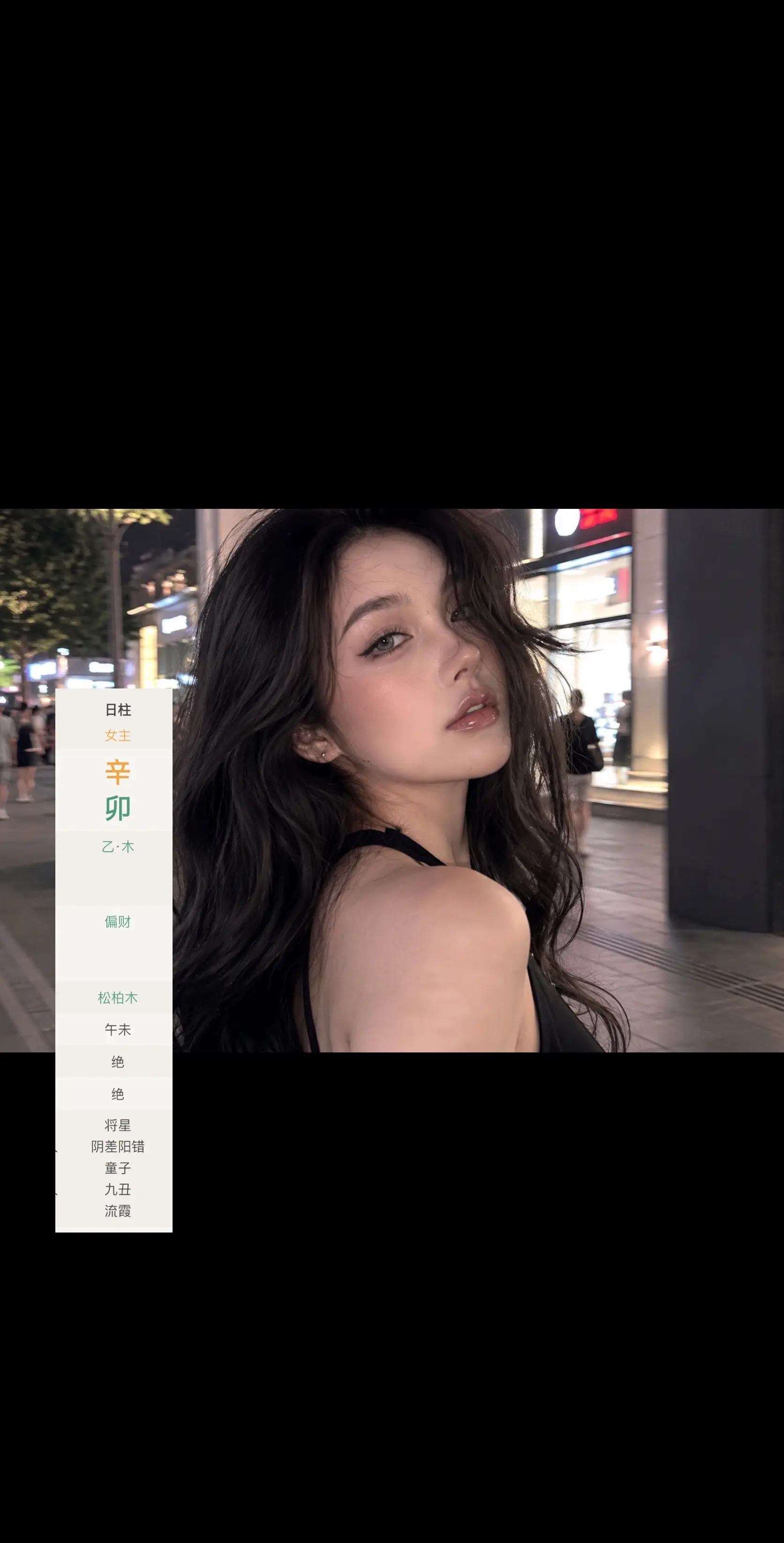Select the 阴差阳错 shensha entry
The image size is (784, 1543).
(x=117, y=1147)
